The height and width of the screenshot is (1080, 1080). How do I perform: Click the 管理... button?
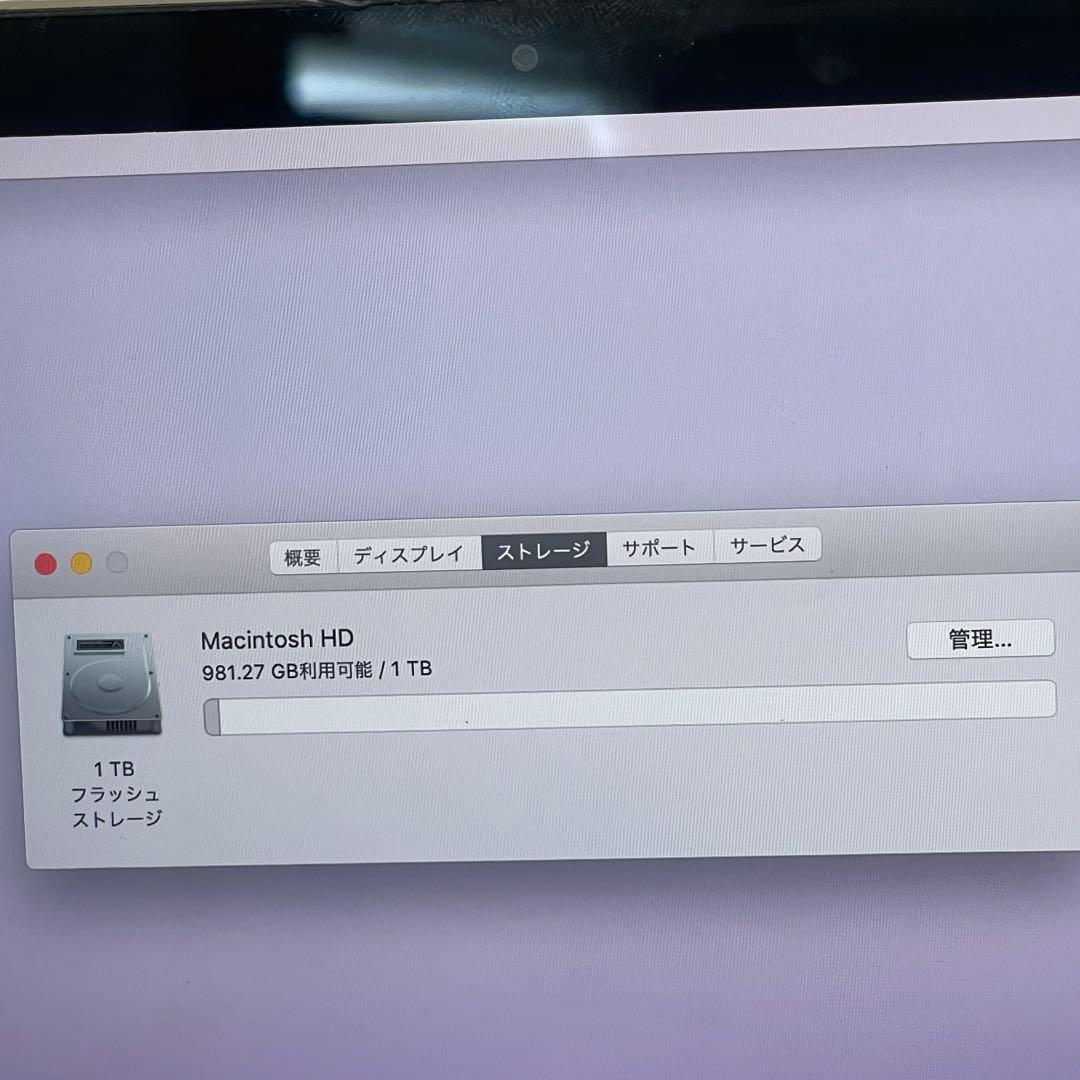pyautogui.click(x=979, y=639)
